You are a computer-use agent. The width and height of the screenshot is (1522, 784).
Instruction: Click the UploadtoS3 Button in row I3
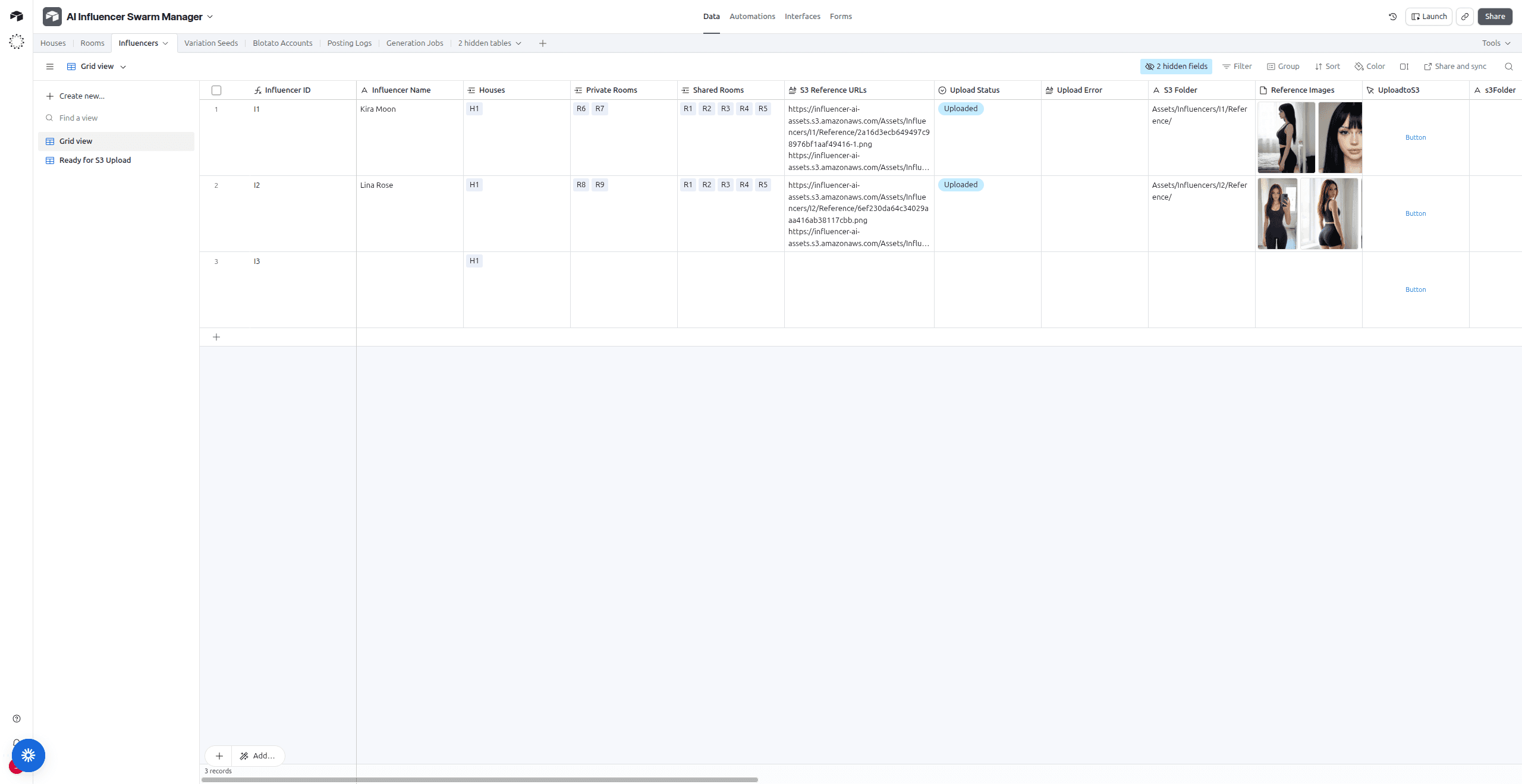tap(1416, 290)
